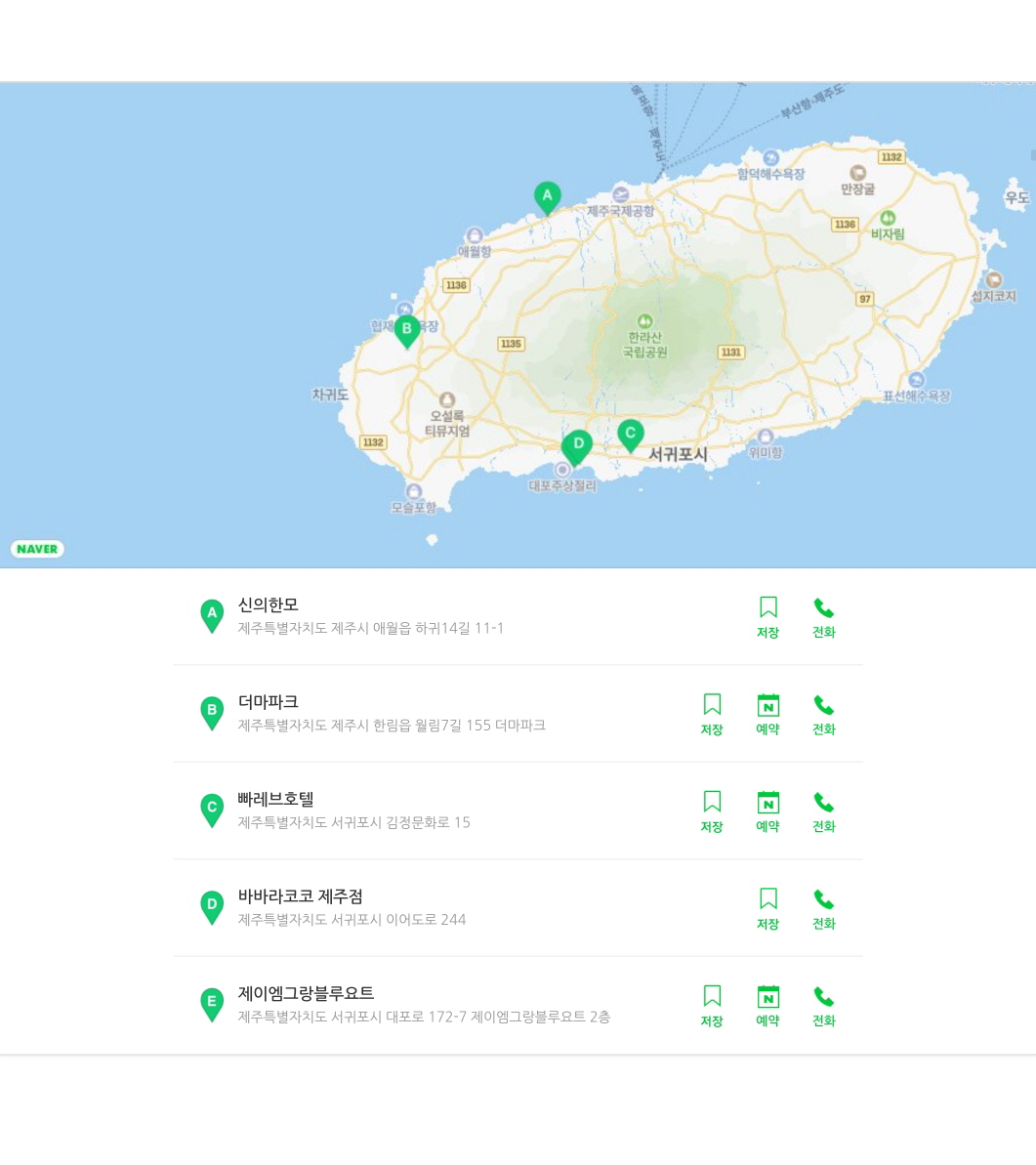The image size is (1036, 1165).
Task: Reserve 제이엠그랑블루요트 via calendar icon
Action: (x=767, y=1006)
